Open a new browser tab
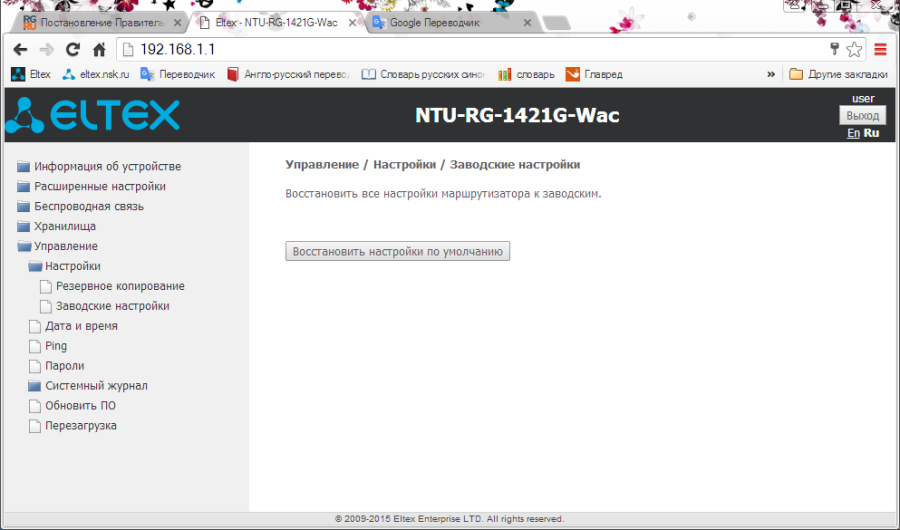The height and width of the screenshot is (530, 900). [x=556, y=23]
